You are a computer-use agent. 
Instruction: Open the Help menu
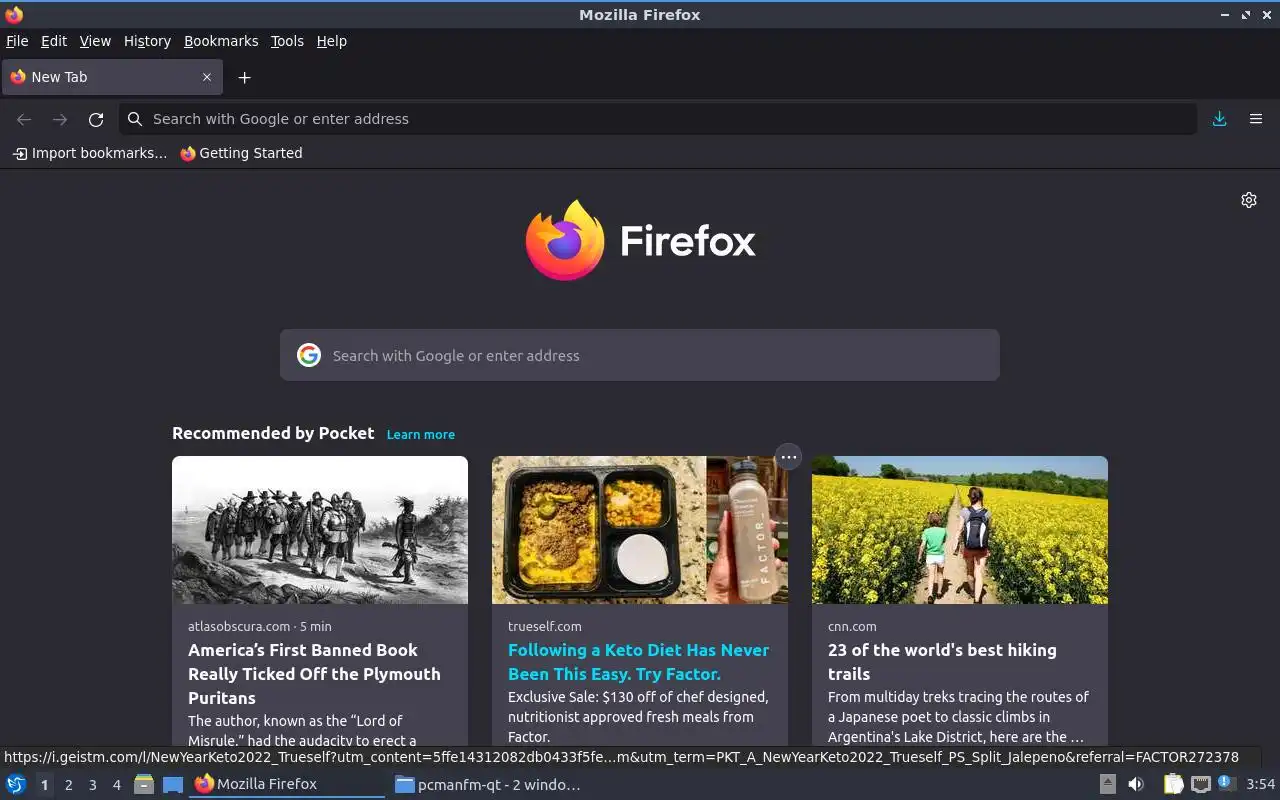pos(332,41)
